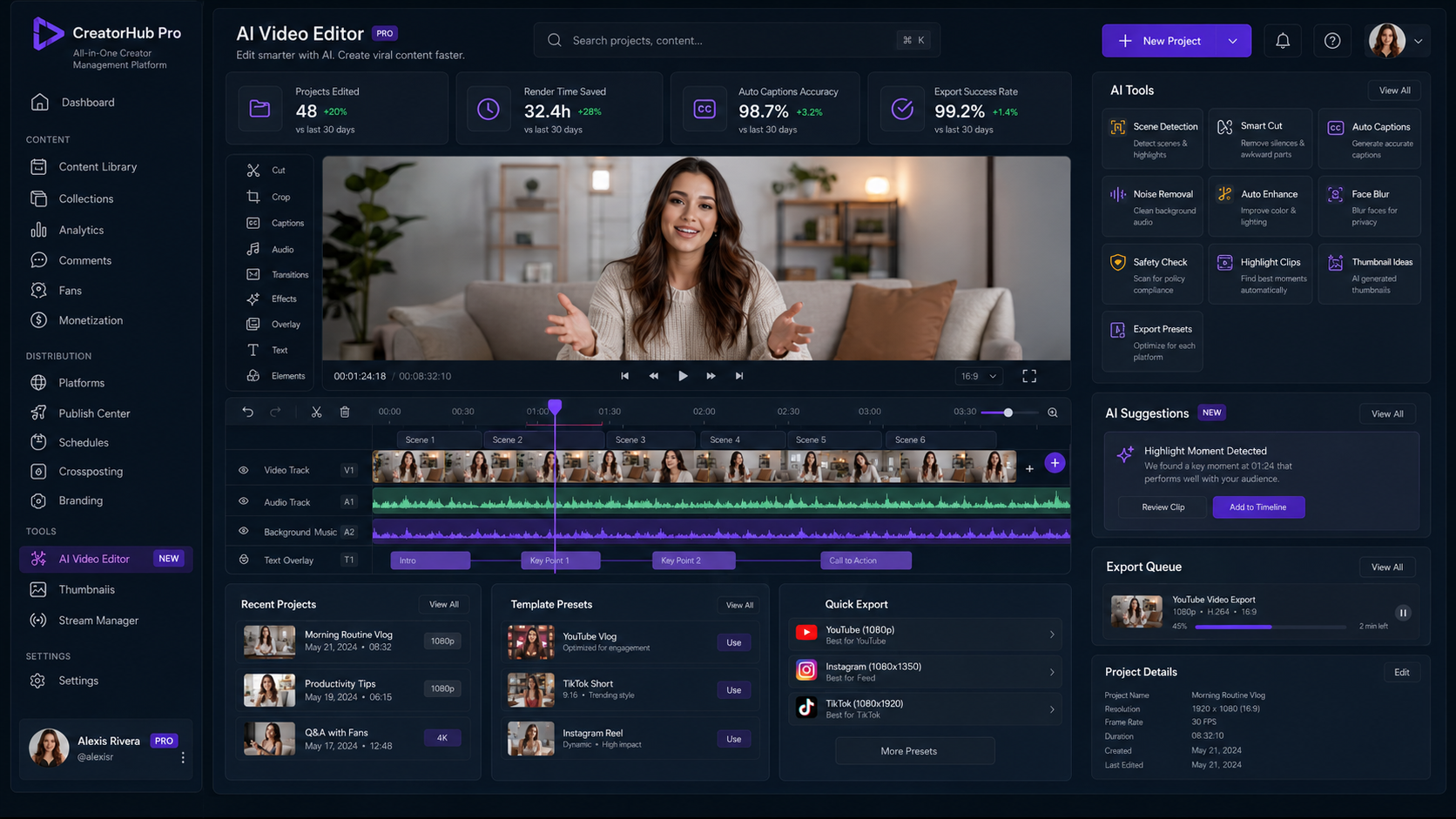Open the help question mark icon

tap(1332, 41)
